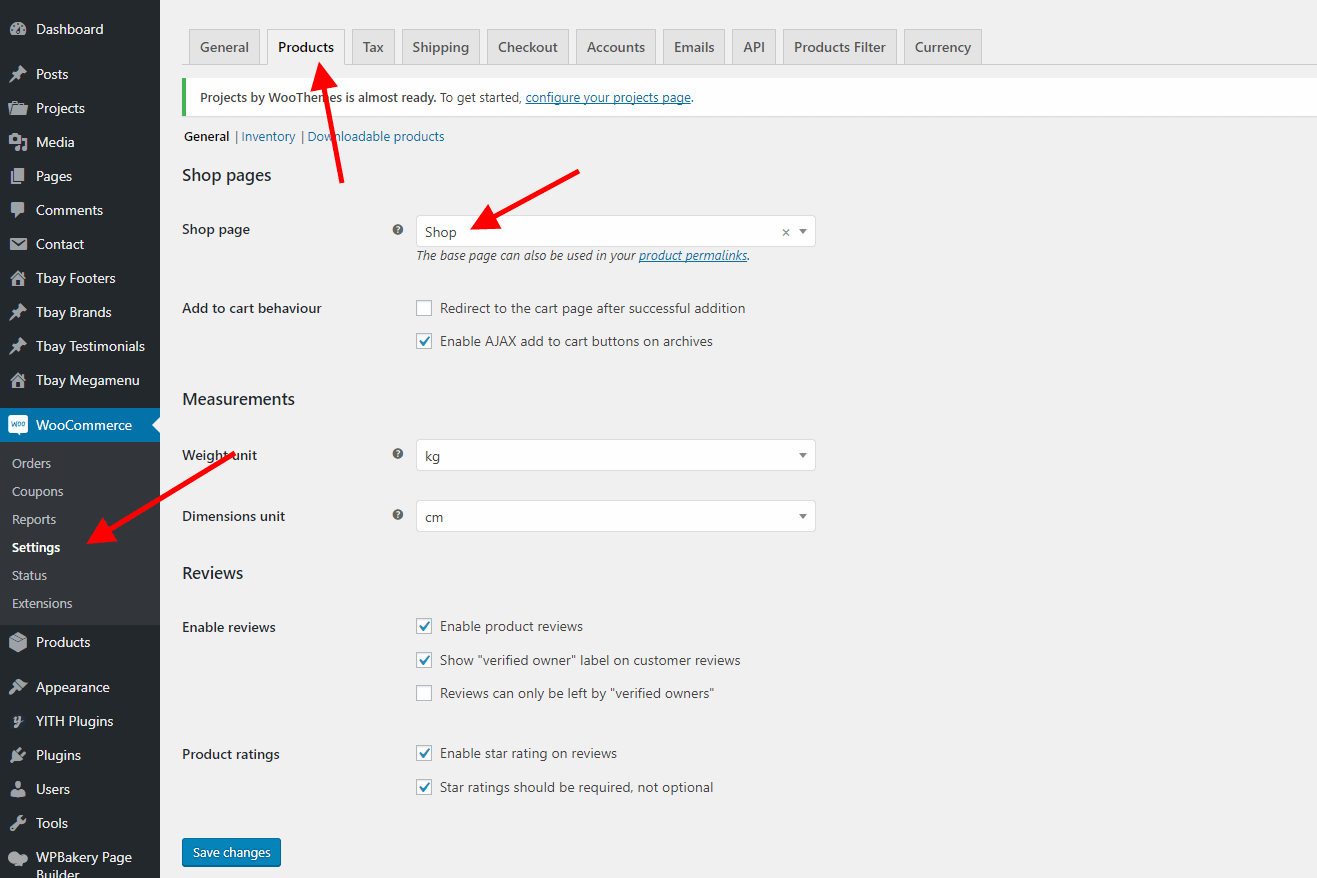This screenshot has height=878, width=1317.
Task: Click the Comments bubble icon
Action: coord(18,210)
